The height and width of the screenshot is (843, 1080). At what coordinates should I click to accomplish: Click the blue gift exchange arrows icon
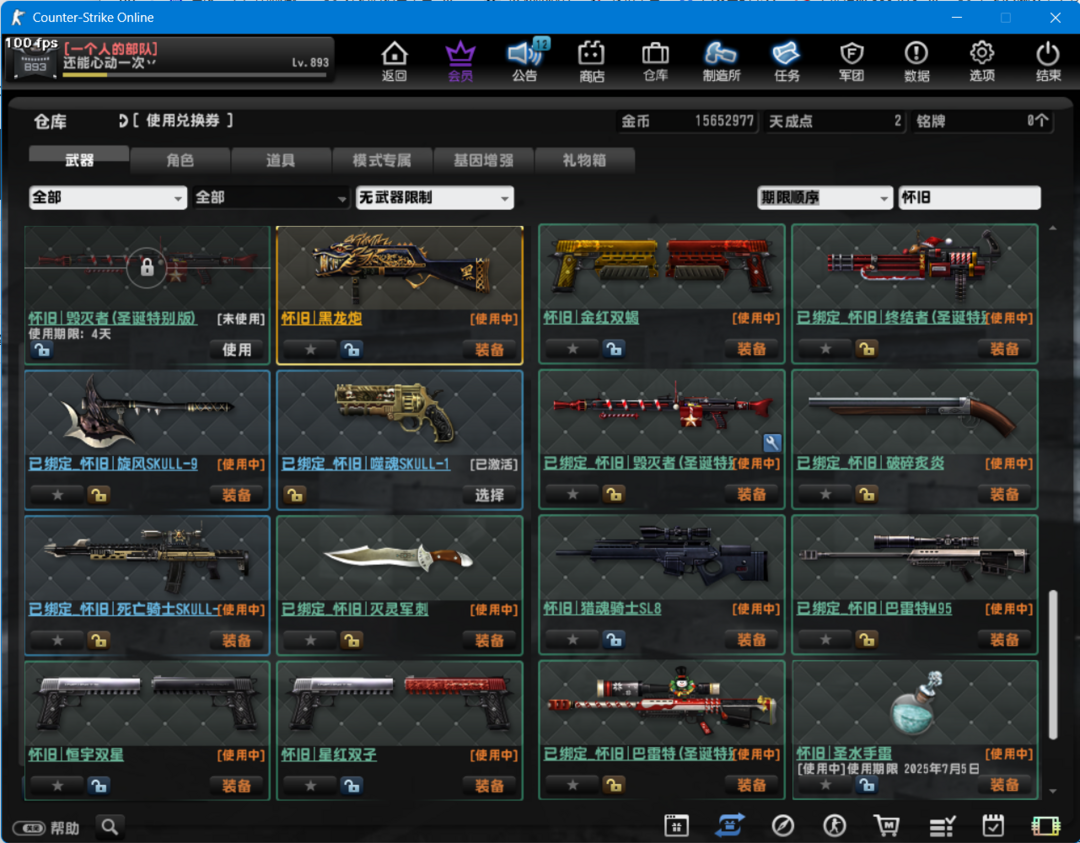click(730, 824)
